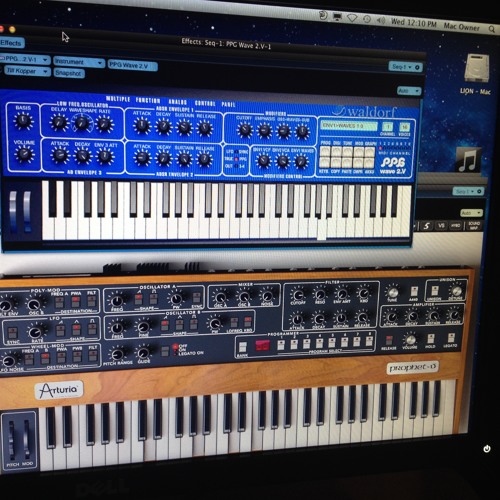Click ADSR Envelope 2 RELEASE knob
The height and width of the screenshot is (500, 500).
[205, 160]
